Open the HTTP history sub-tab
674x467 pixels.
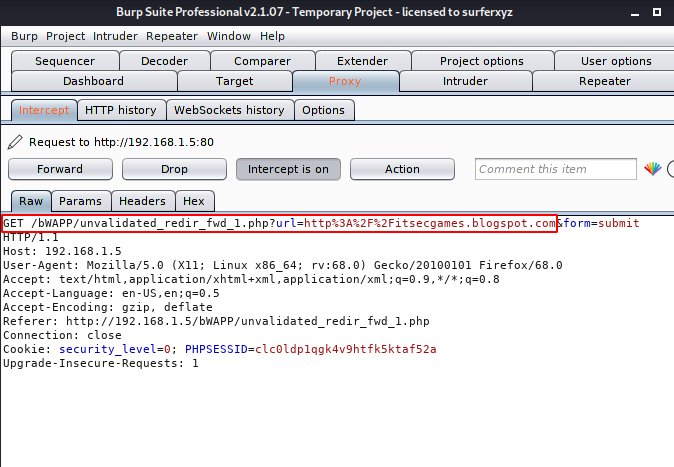pyautogui.click(x=121, y=110)
